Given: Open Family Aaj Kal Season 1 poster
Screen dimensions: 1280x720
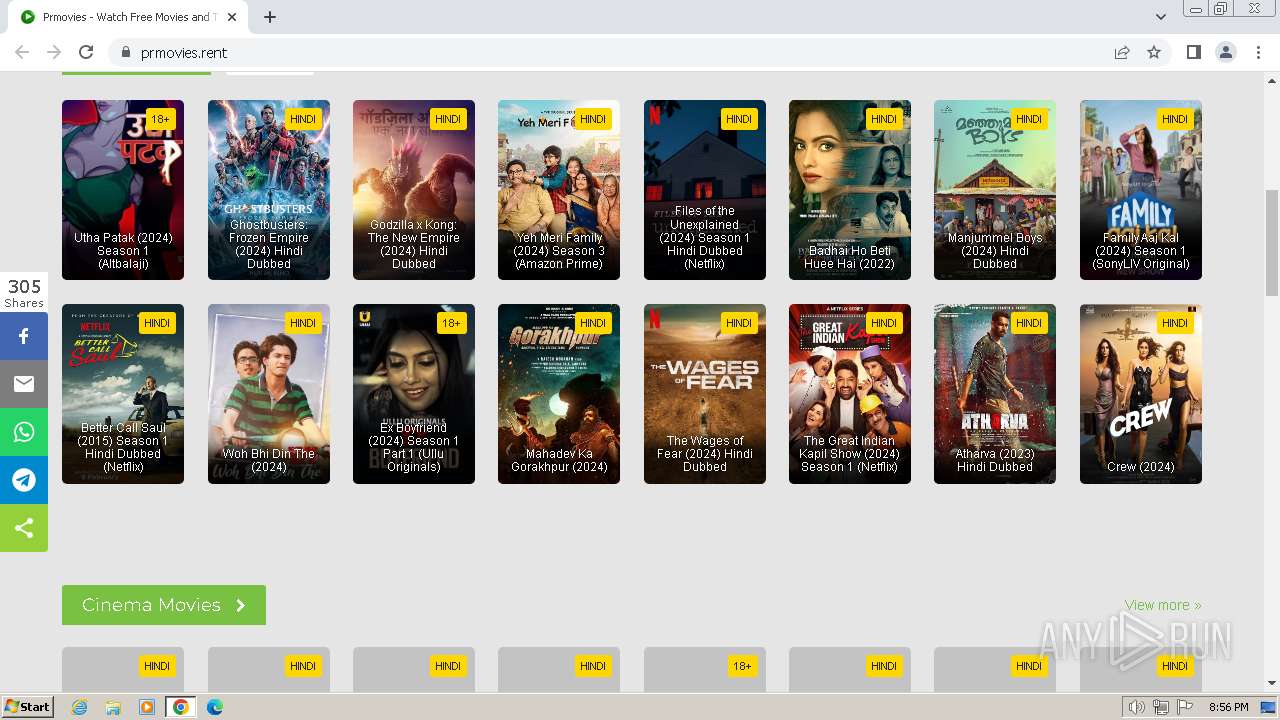Looking at the screenshot, I should [x=1141, y=190].
